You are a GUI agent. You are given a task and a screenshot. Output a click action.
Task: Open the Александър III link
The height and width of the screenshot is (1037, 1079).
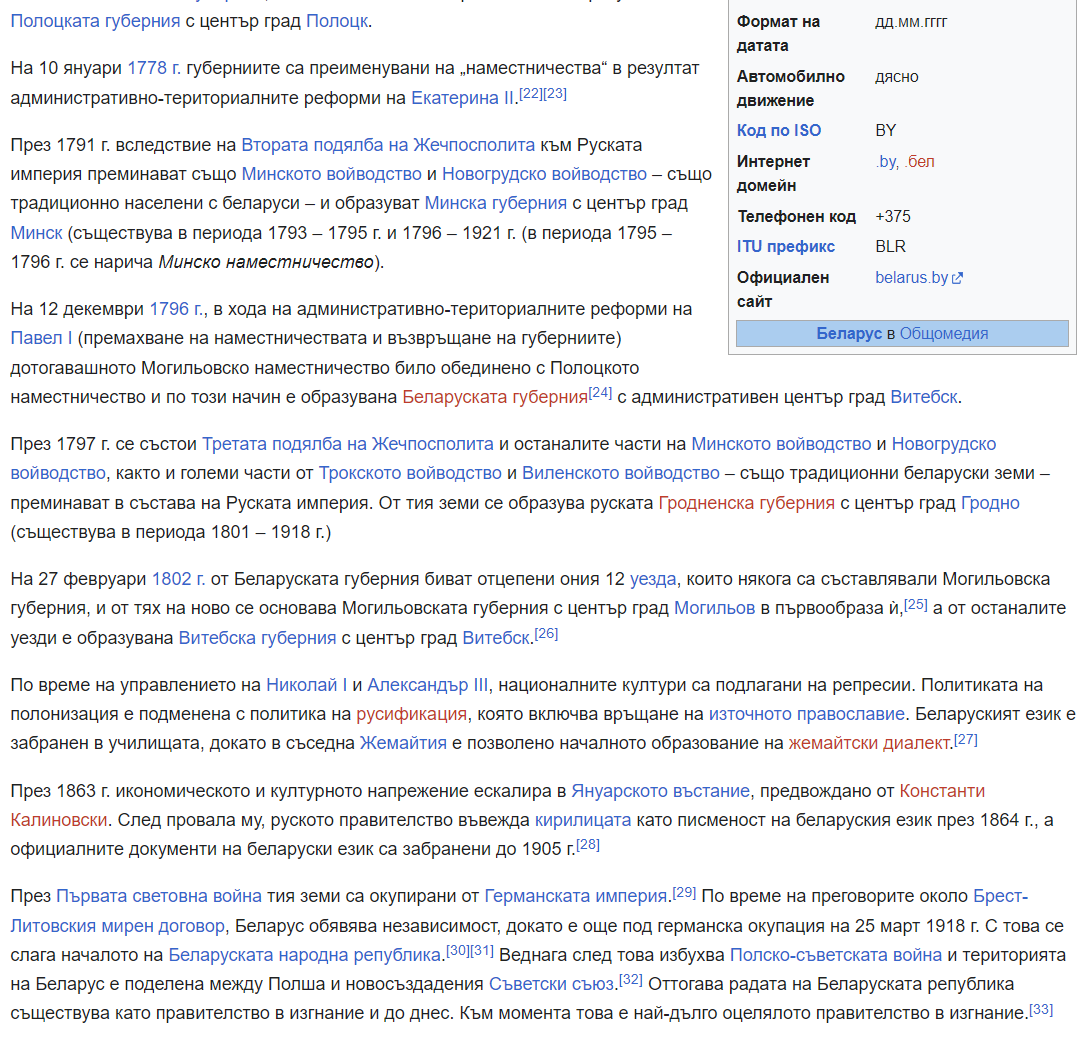tap(428, 685)
